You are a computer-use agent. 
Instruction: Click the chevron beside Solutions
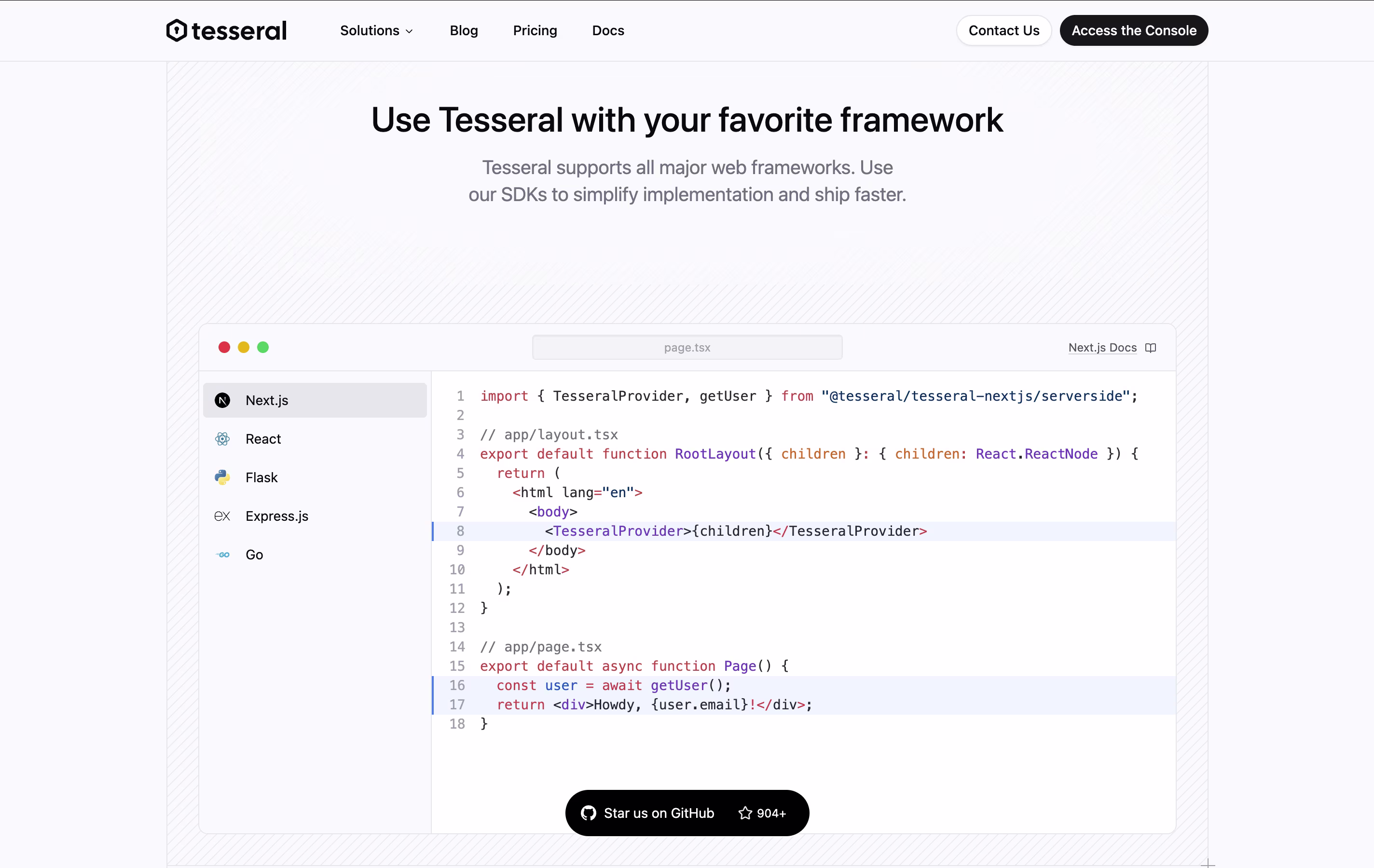tap(409, 31)
